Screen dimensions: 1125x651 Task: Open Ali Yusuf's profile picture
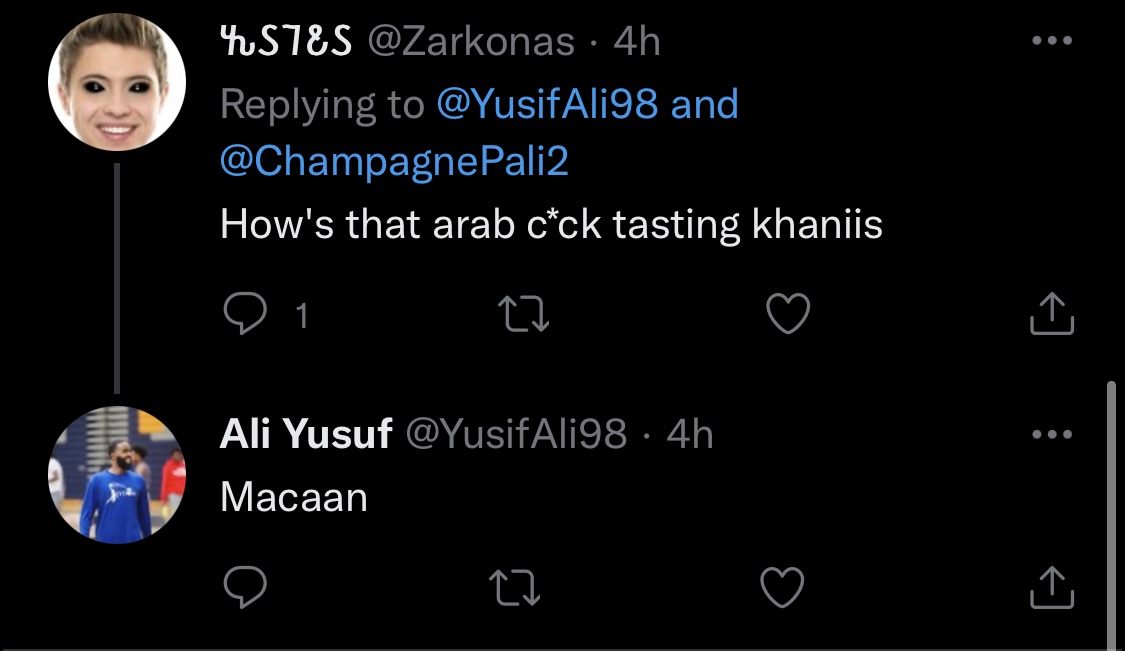point(117,474)
